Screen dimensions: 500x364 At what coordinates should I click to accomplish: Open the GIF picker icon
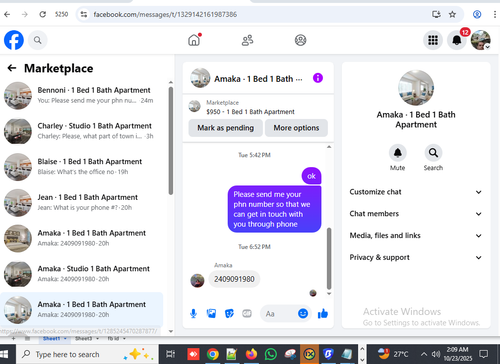coord(247,314)
